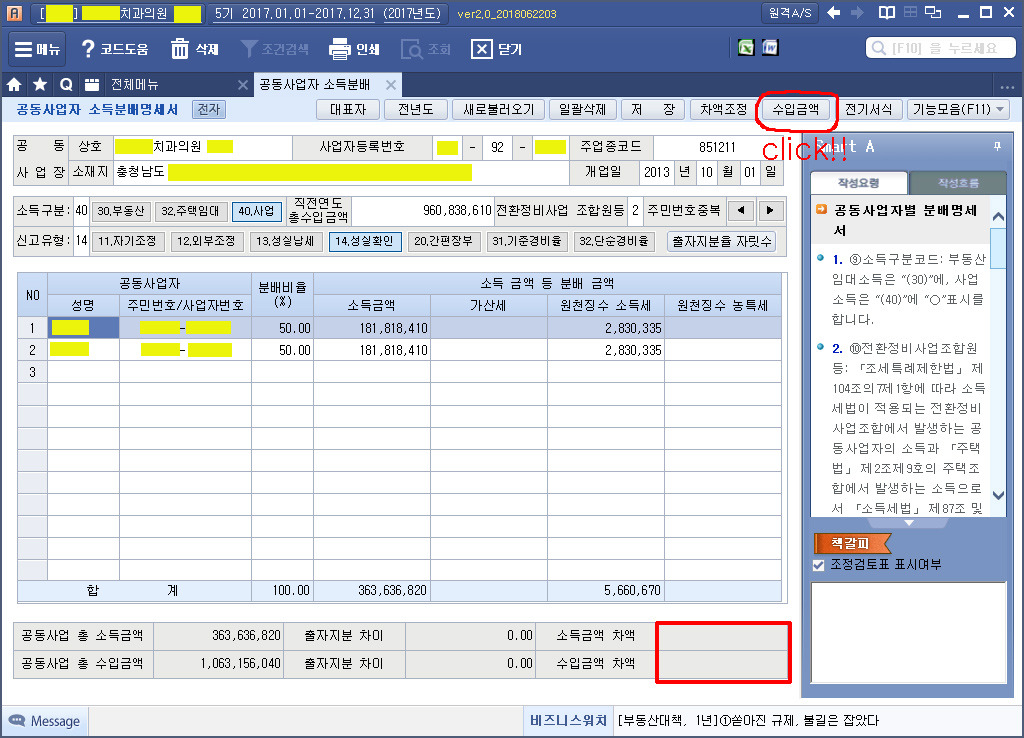Open the 작성흐름 help tab
Screen dimensions: 1024x738
[x=958, y=183]
